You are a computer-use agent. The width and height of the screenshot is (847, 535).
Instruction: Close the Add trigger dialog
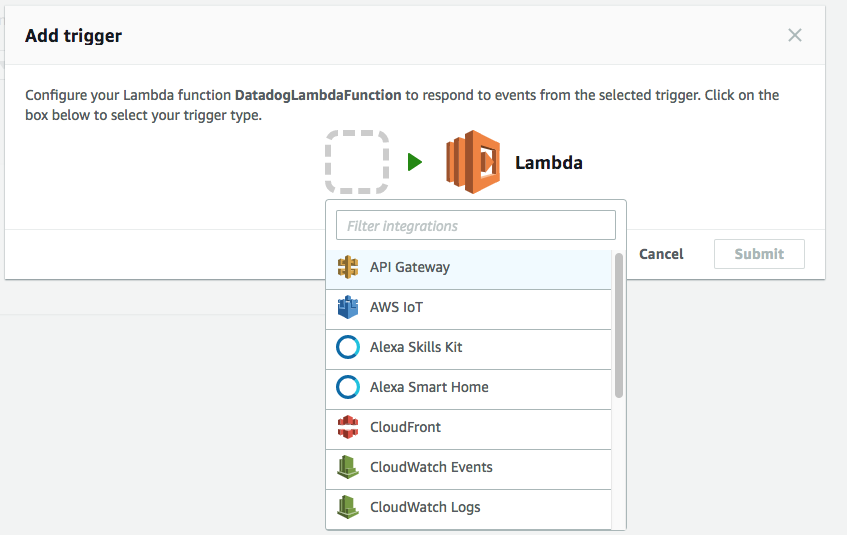[x=795, y=35]
